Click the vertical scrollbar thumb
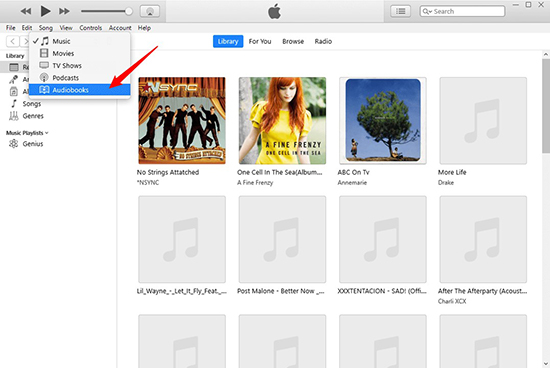The image size is (550, 368). tap(546, 105)
